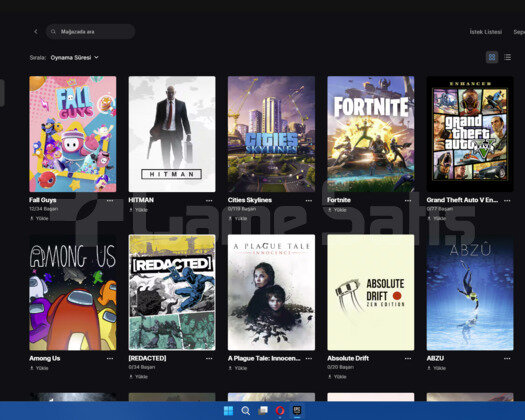This screenshot has width=525, height=420.
Task: Open ABZU game cover
Action: tap(470, 292)
